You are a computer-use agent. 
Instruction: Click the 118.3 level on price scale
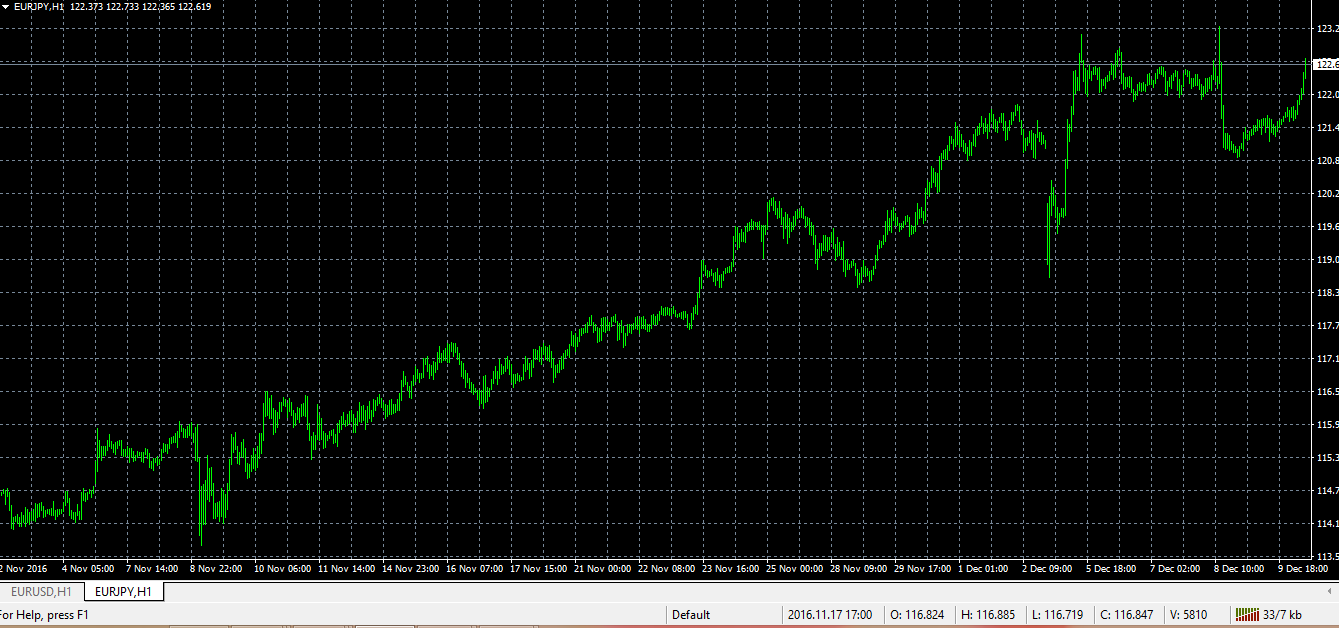pyautogui.click(x=1328, y=293)
